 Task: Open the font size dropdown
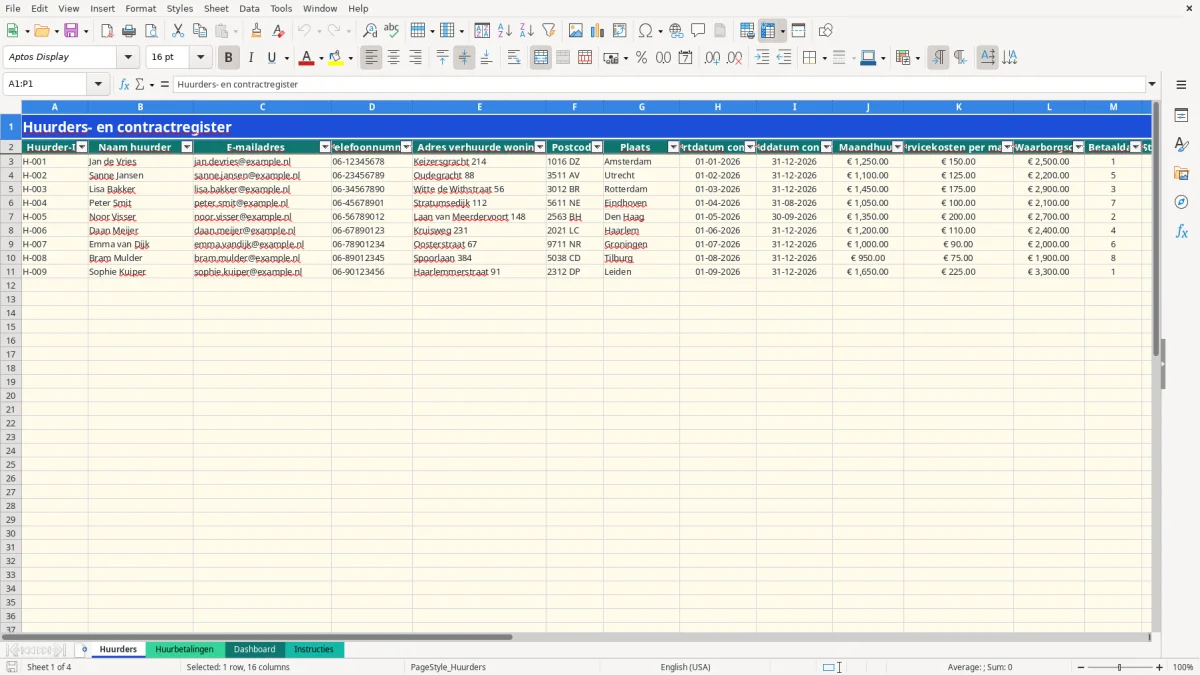(x=200, y=58)
